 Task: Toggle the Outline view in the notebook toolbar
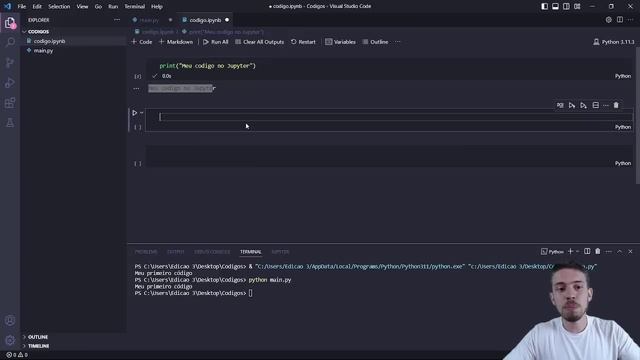[375, 42]
